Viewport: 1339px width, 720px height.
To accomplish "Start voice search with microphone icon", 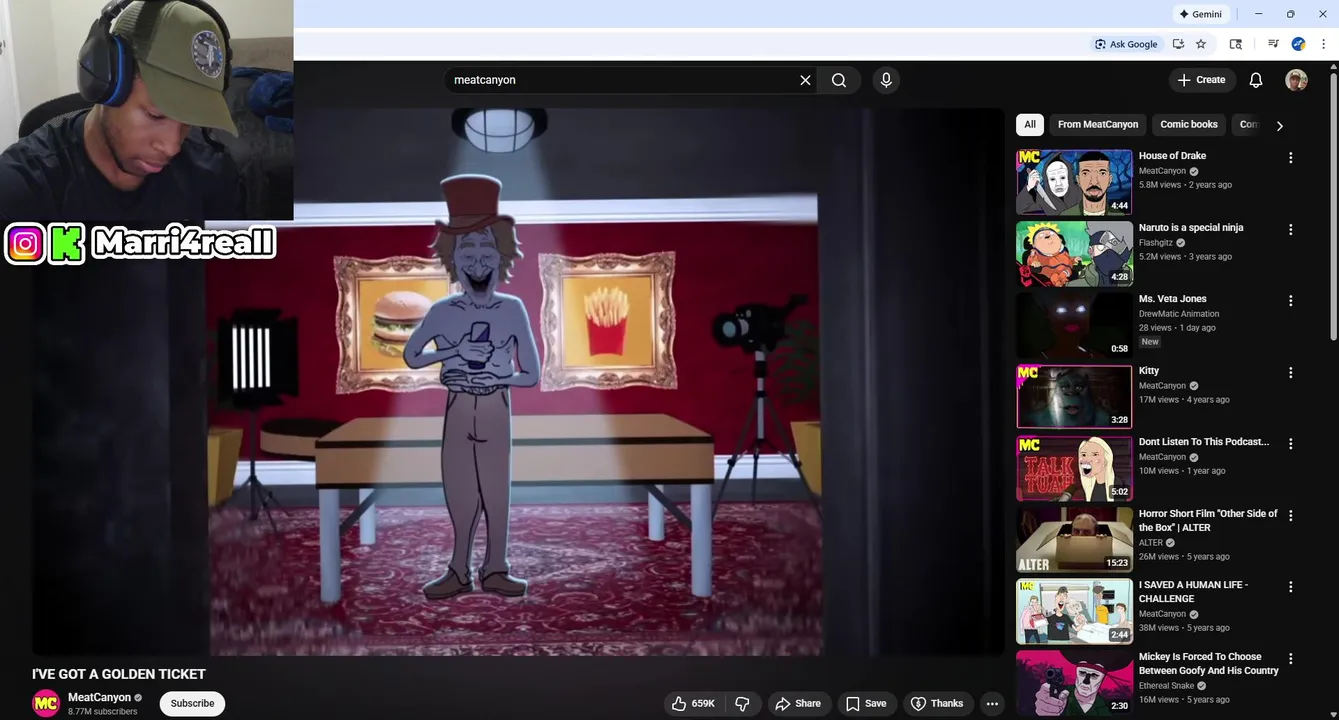I will (x=885, y=80).
